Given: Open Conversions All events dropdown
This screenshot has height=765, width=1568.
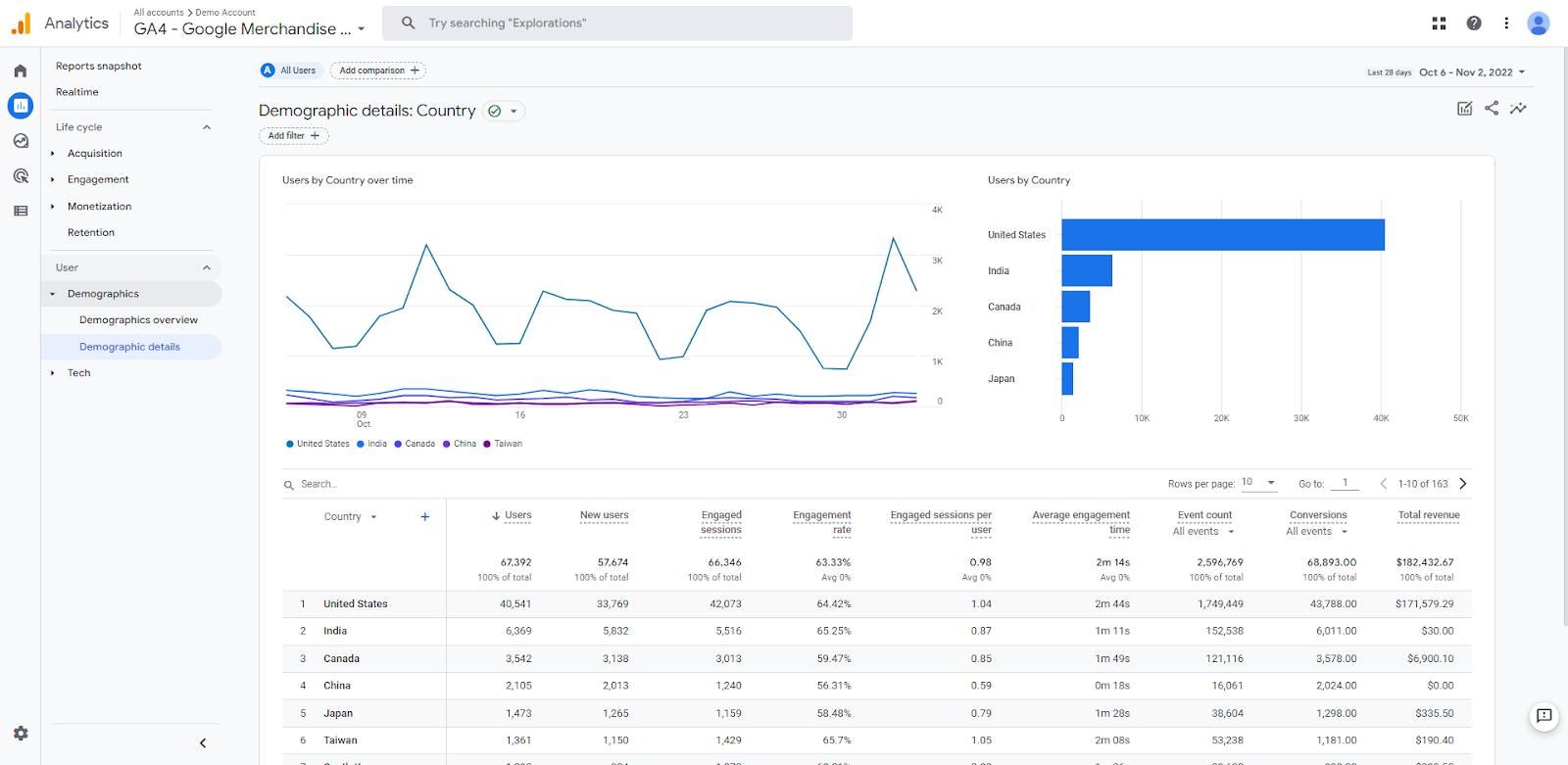Looking at the screenshot, I should coord(1317,532).
